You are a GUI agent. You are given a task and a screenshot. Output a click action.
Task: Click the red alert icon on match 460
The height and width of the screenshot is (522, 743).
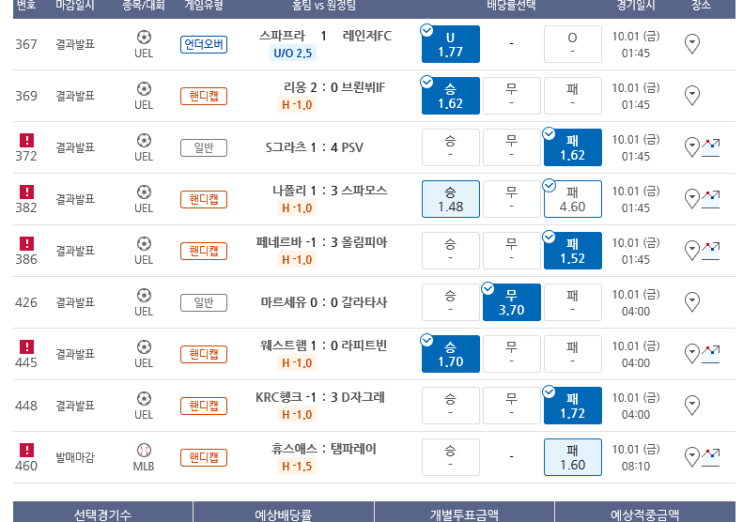[x=27, y=450]
